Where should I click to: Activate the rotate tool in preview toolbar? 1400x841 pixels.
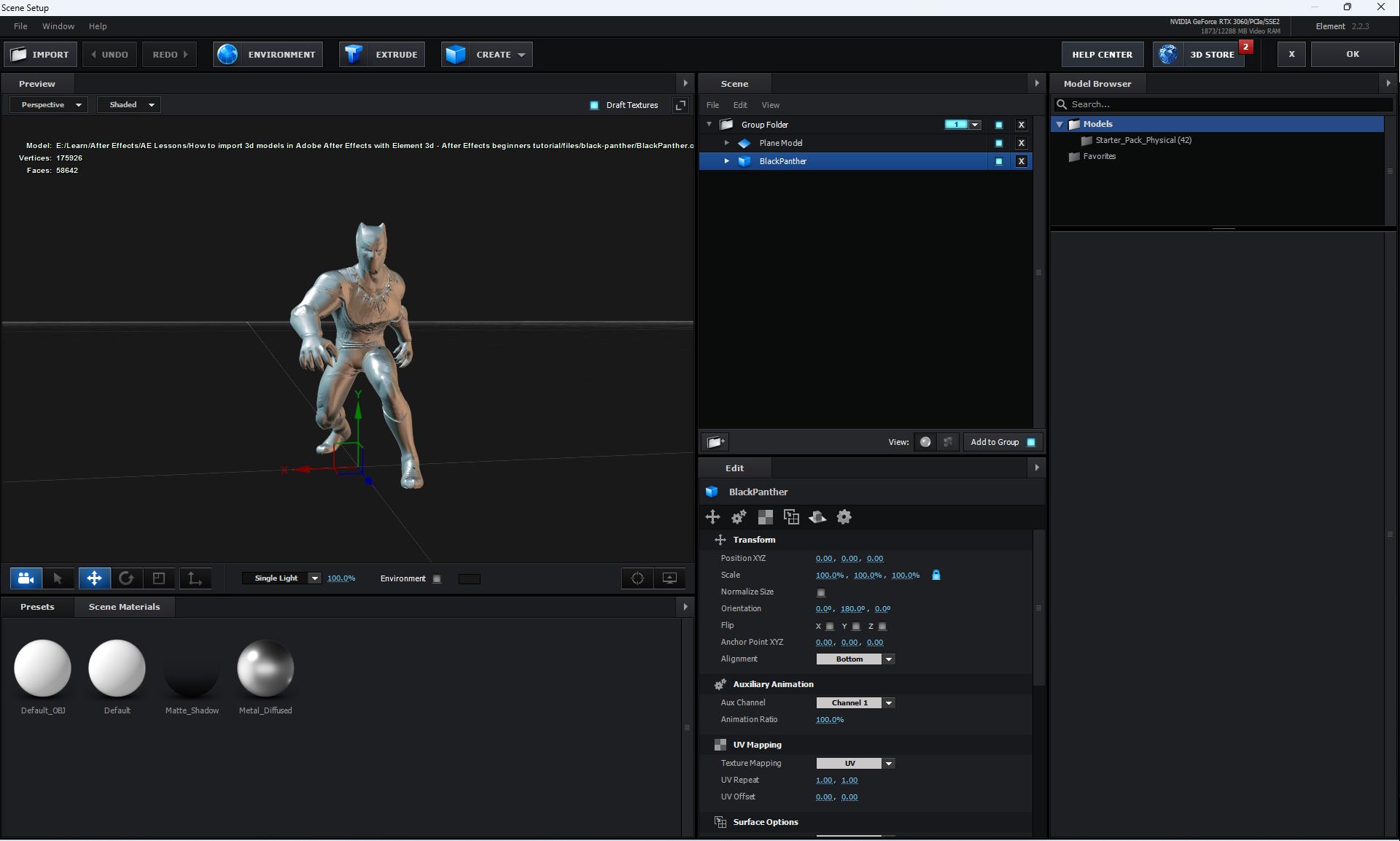(126, 578)
